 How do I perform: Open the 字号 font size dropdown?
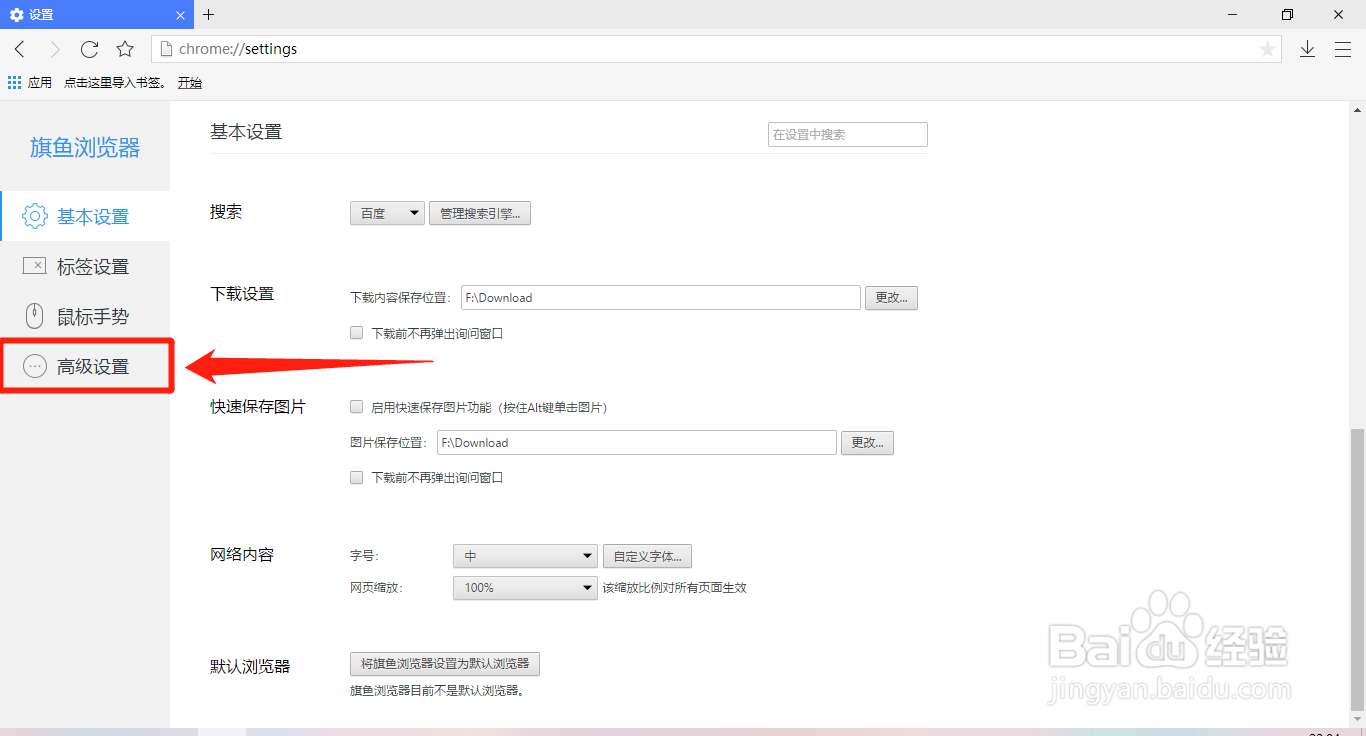coord(525,556)
